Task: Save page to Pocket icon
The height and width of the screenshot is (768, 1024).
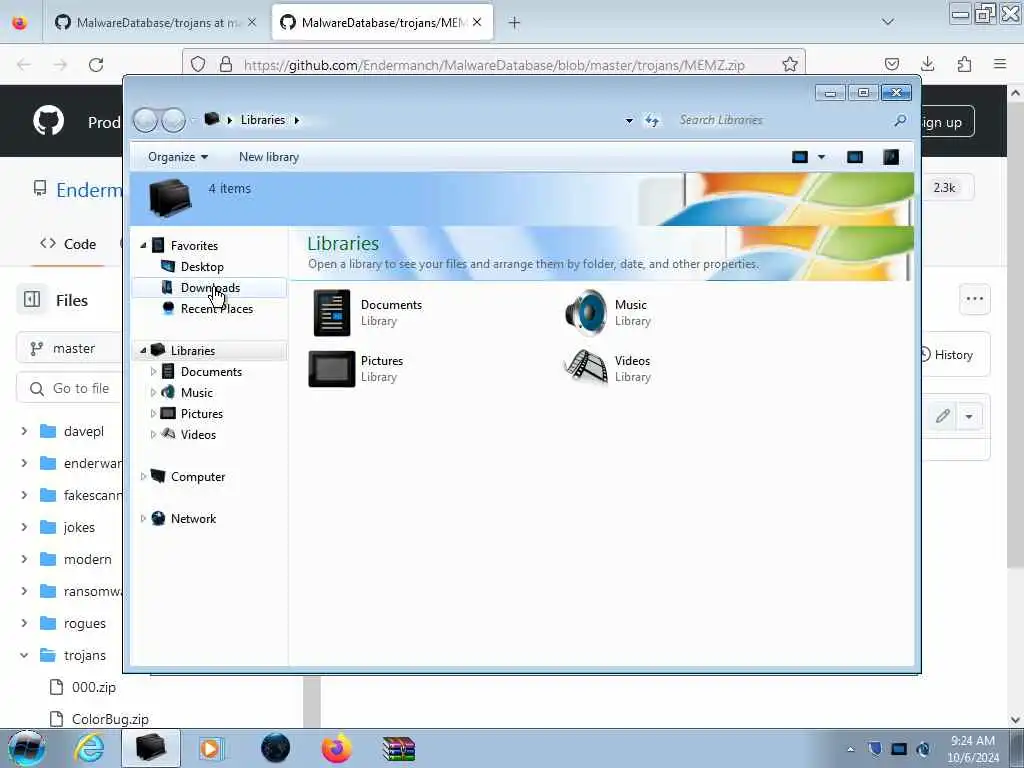Action: pos(891,64)
